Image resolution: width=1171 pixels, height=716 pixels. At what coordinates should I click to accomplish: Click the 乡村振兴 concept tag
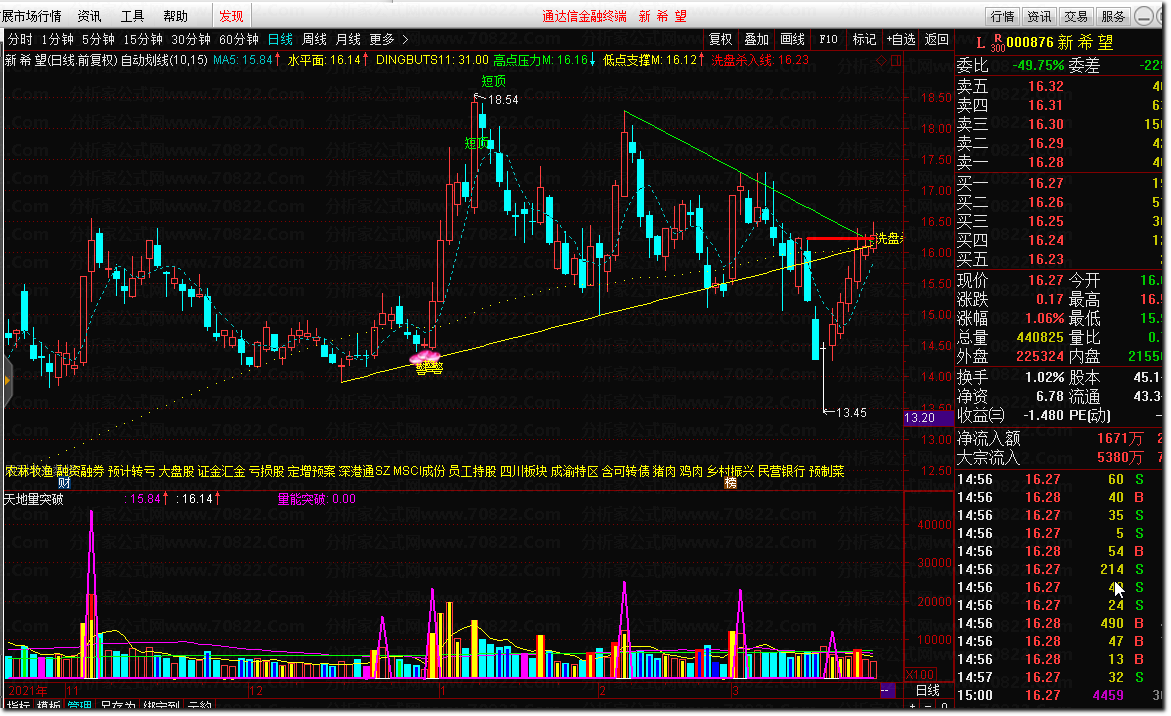(730, 471)
